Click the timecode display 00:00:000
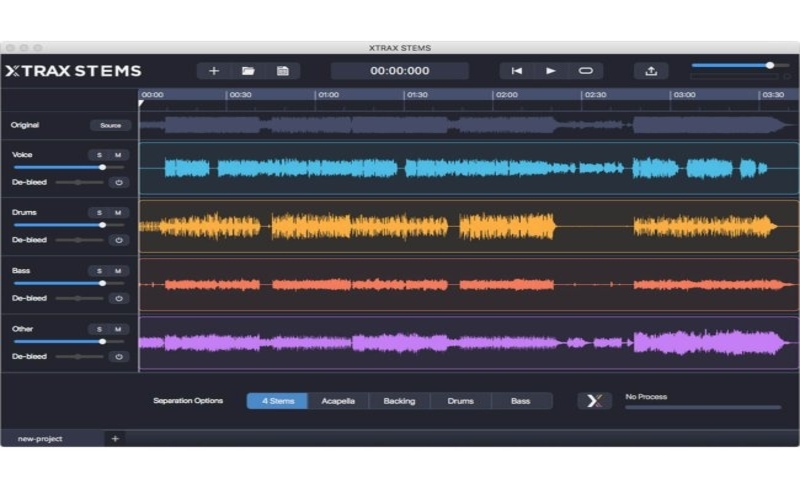 [400, 71]
